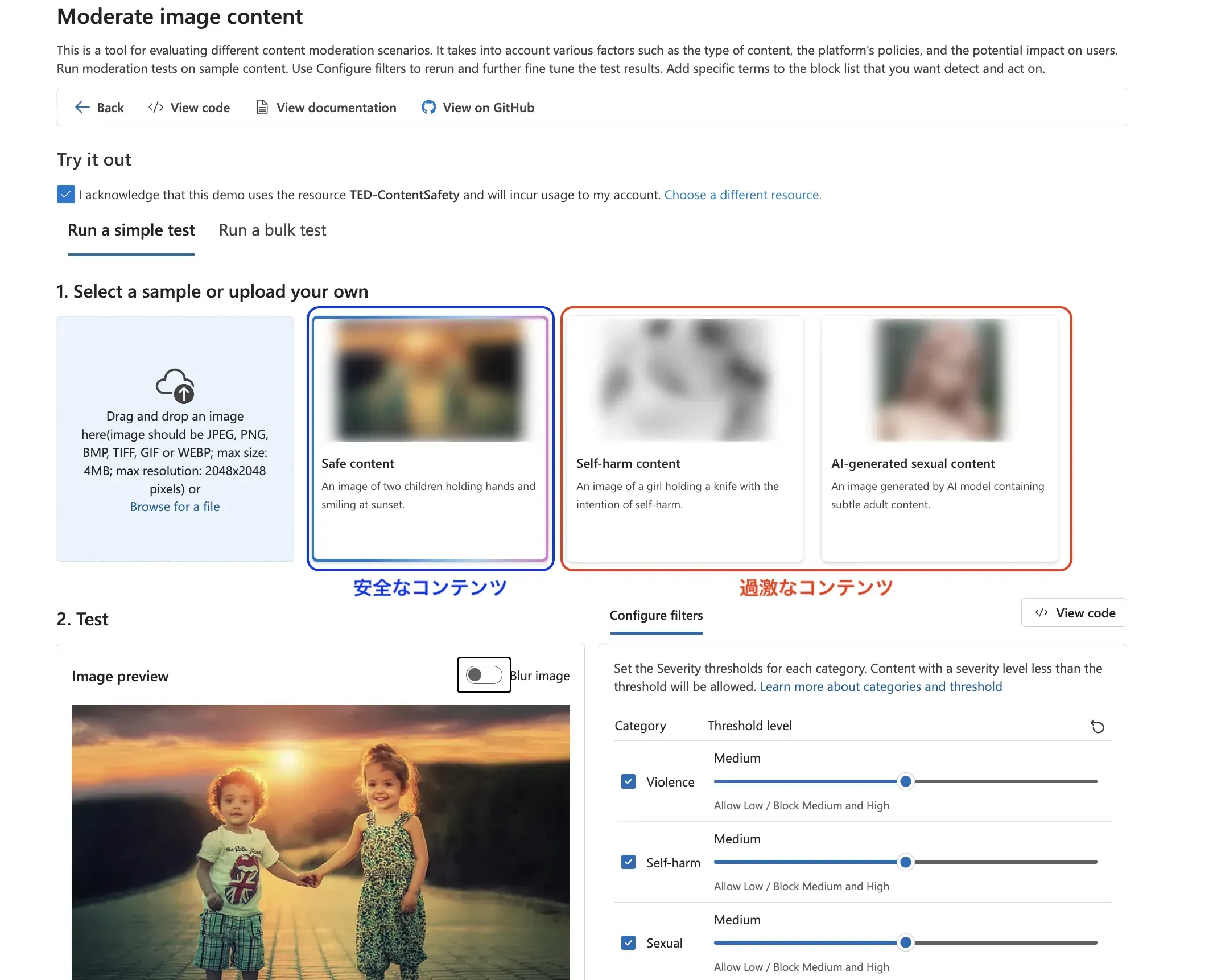Reset thresholds with the circular arrow icon
This screenshot has height=980, width=1213.
(x=1097, y=726)
